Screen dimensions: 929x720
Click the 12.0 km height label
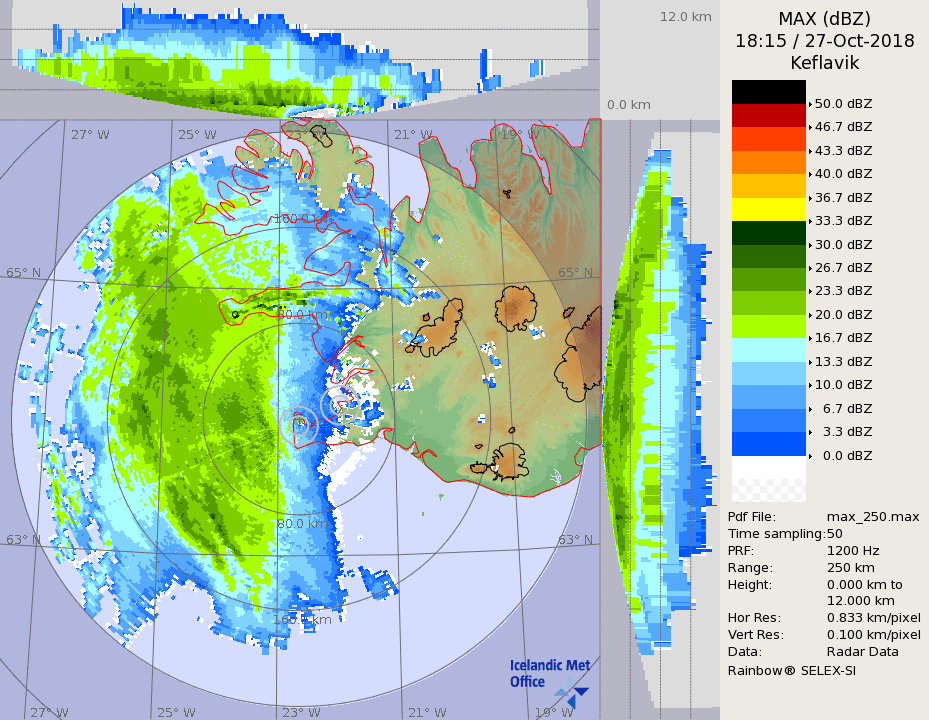(685, 17)
